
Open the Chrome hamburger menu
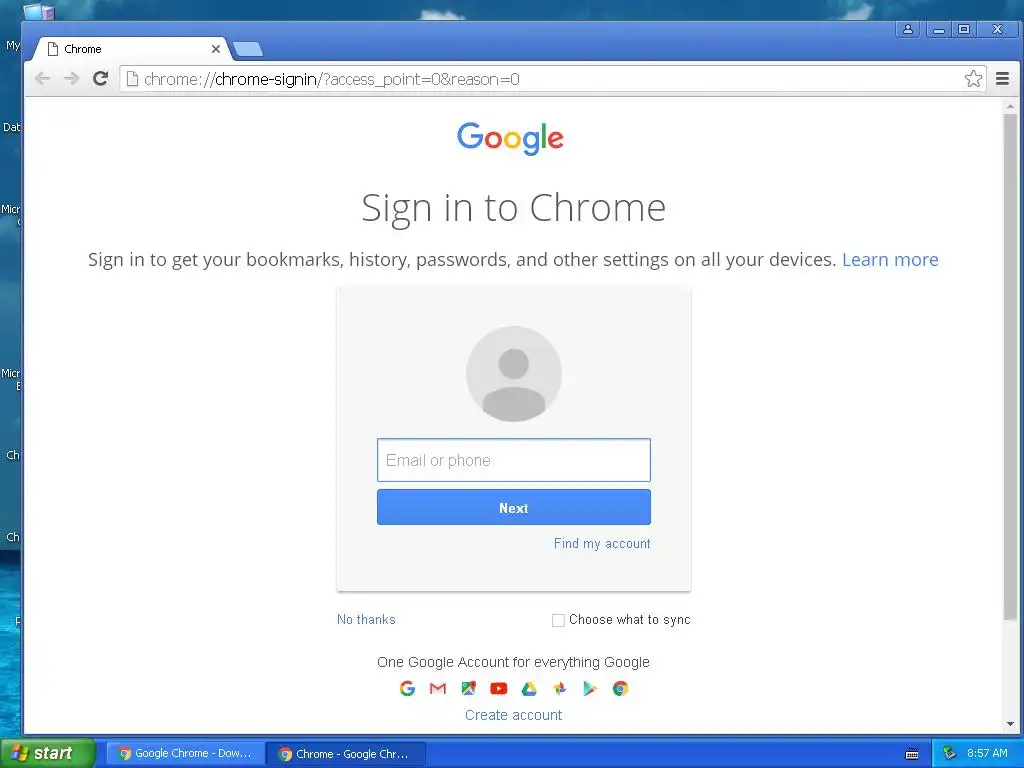[x=1002, y=79]
